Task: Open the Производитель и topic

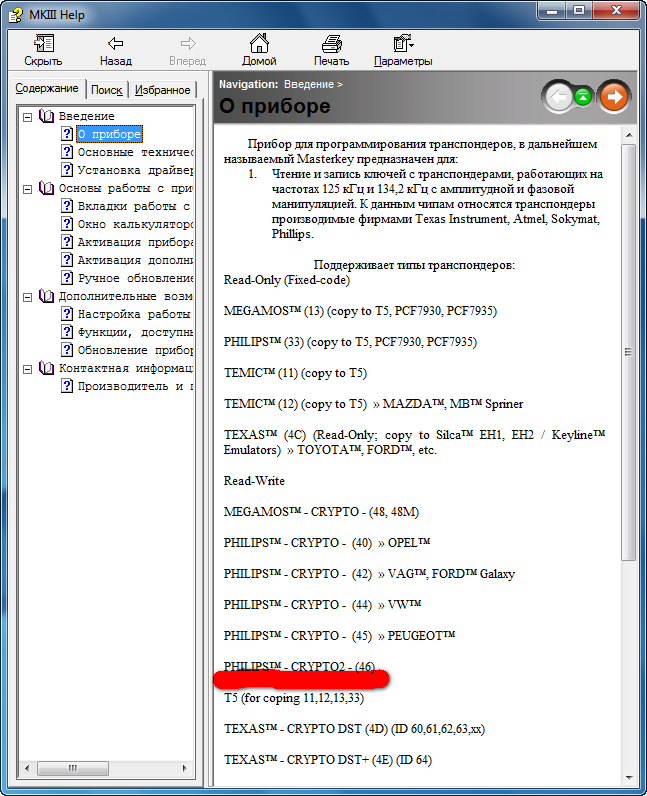Action: tap(135, 386)
